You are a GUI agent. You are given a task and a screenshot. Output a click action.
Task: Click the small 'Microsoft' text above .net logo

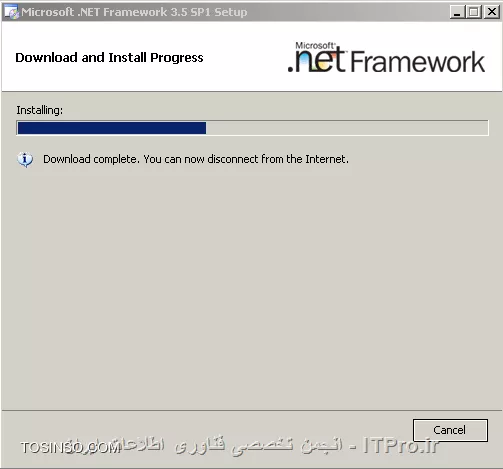pyautogui.click(x=315, y=45)
